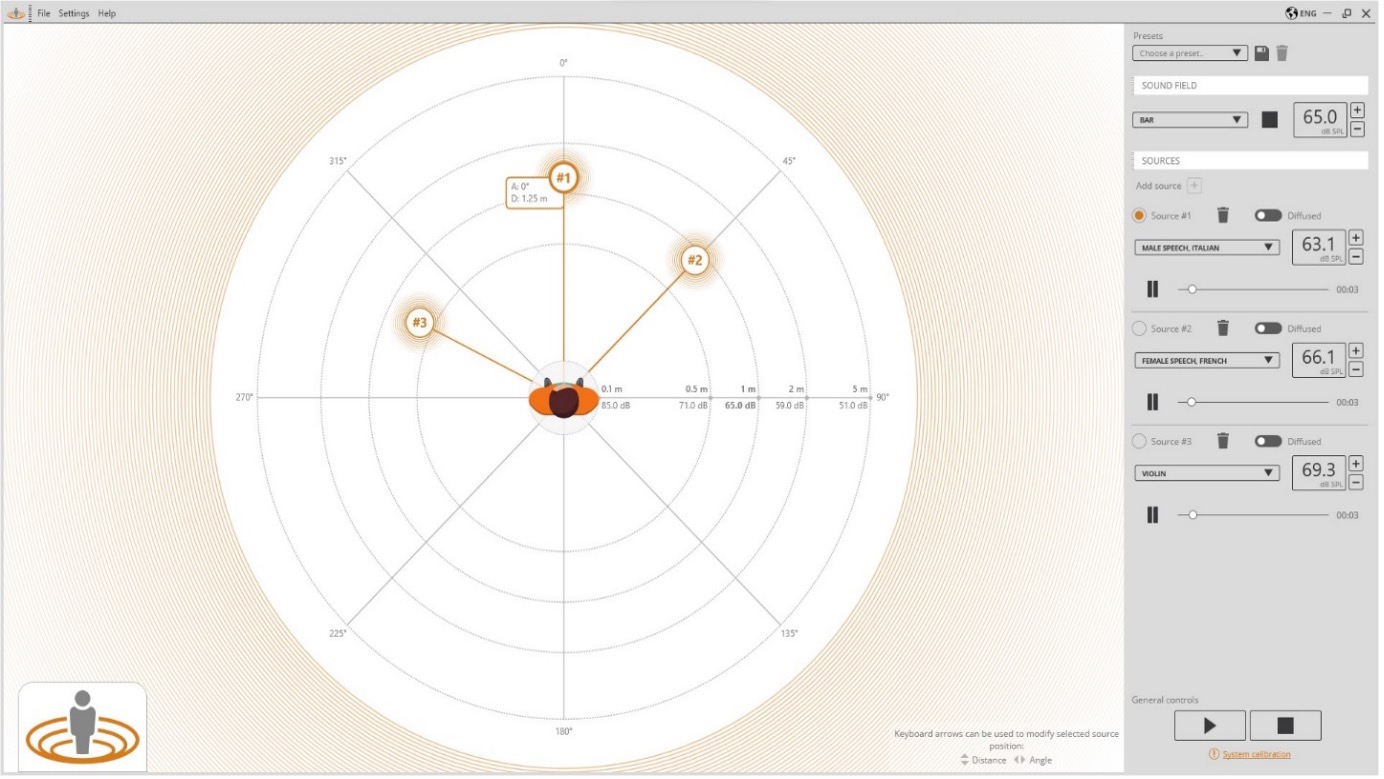Open the System calibration link

(x=1255, y=757)
